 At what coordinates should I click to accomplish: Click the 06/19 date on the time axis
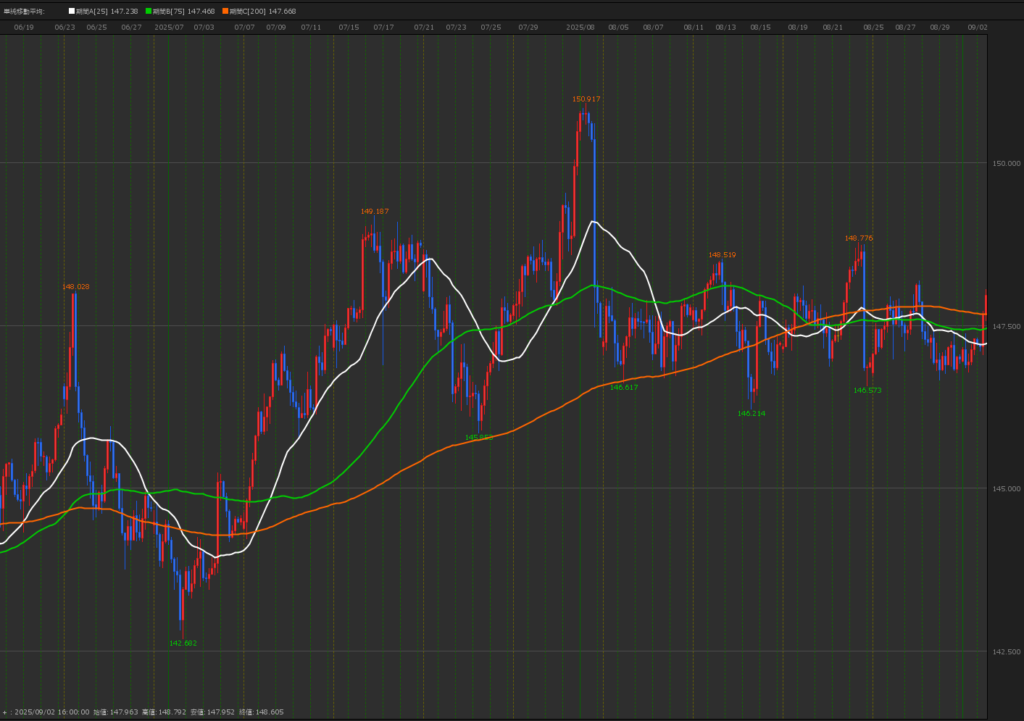tap(24, 28)
